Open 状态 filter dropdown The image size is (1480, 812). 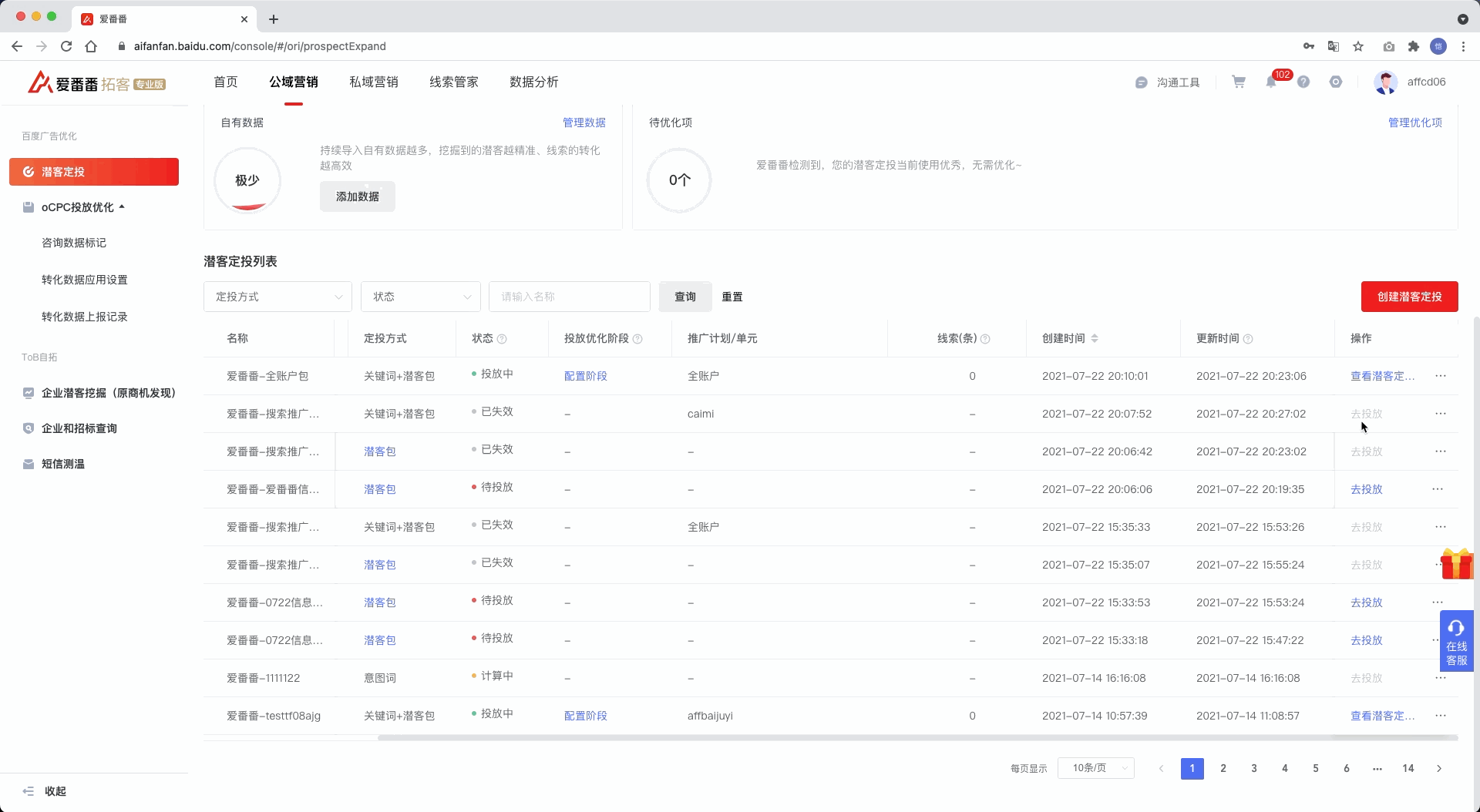421,297
